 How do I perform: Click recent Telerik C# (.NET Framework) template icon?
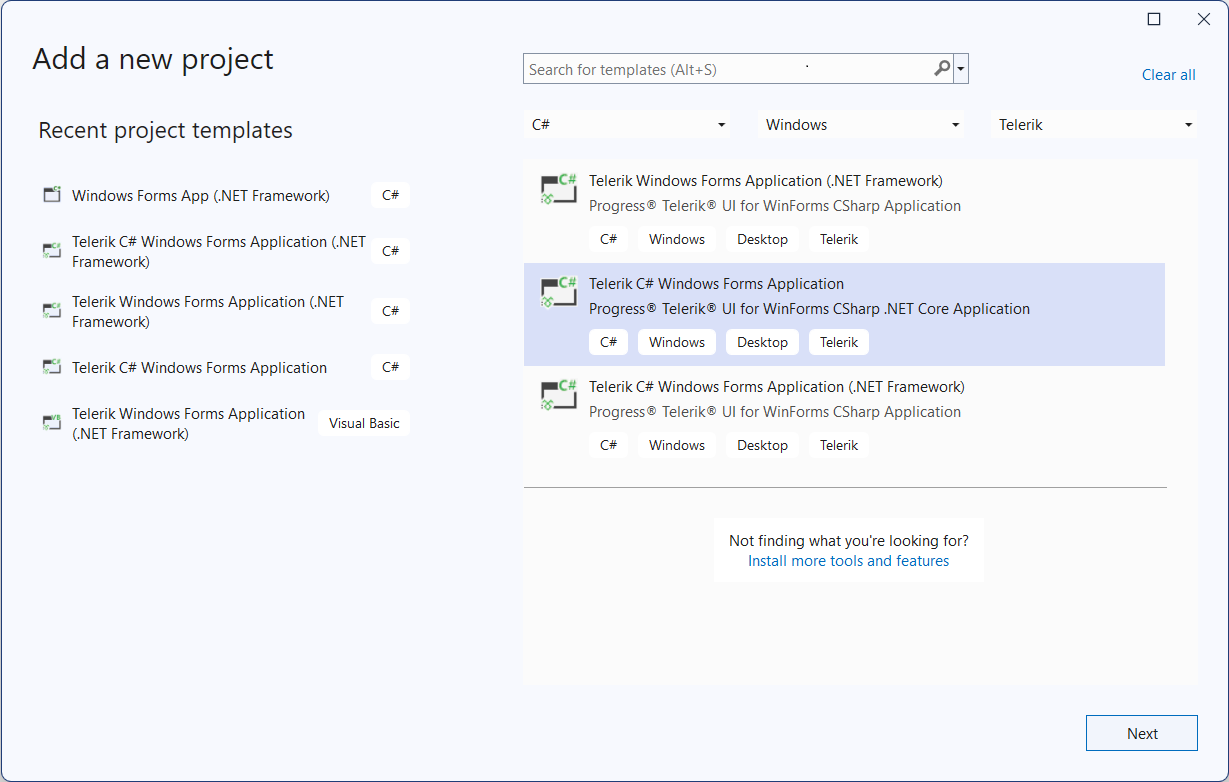click(52, 251)
